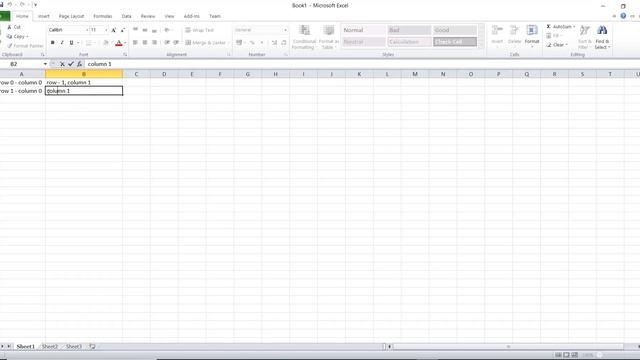Switch to the Review ribbon tab
This screenshot has width=640, height=360.
(x=148, y=16)
